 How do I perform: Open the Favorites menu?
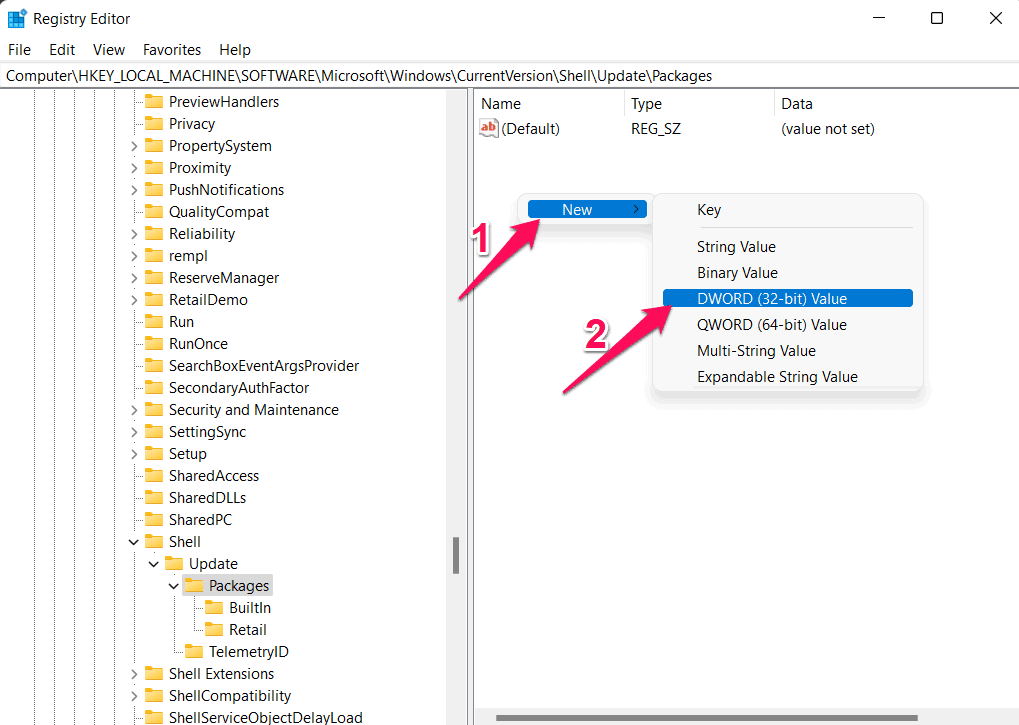(x=171, y=49)
